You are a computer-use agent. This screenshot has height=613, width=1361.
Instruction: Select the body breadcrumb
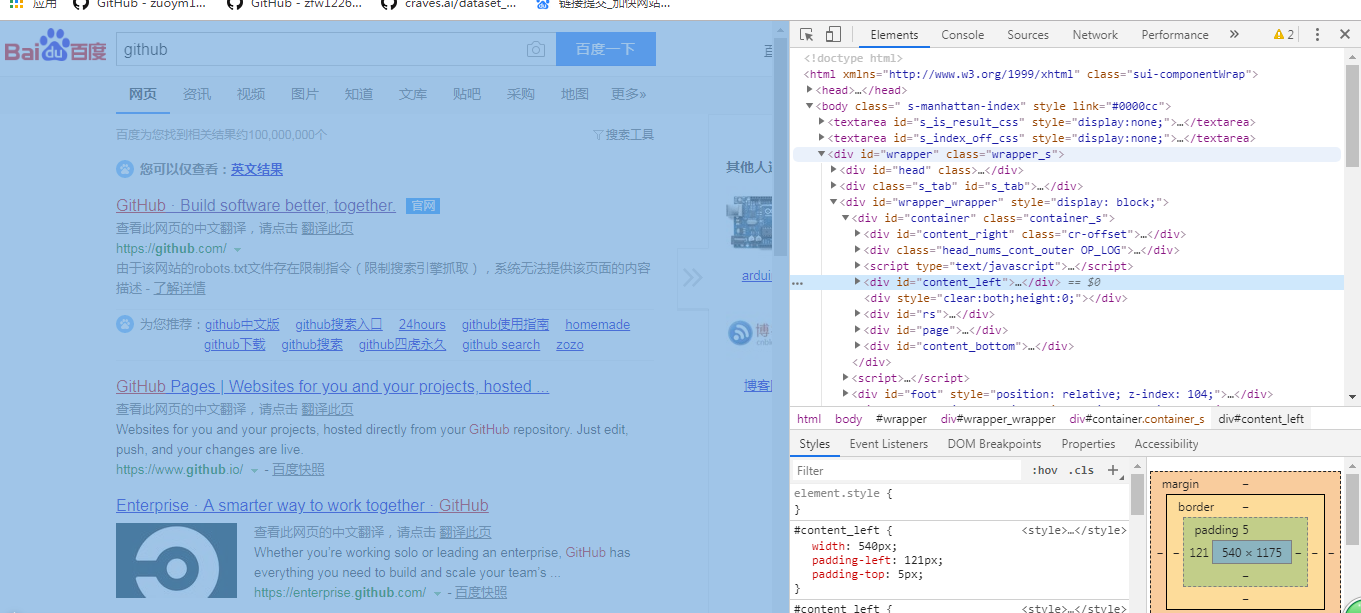[x=848, y=419]
